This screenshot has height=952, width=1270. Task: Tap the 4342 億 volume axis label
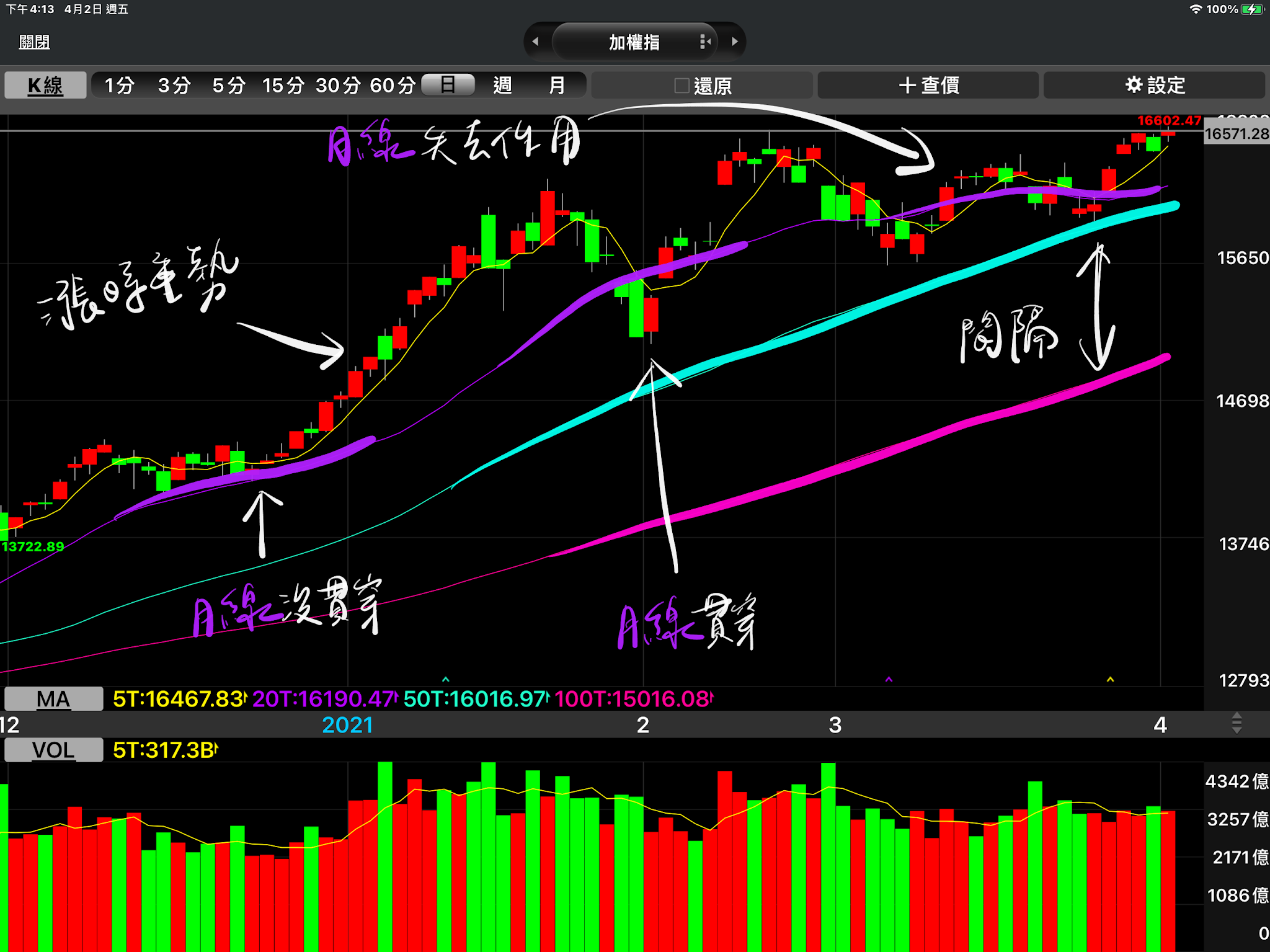coord(1237,781)
